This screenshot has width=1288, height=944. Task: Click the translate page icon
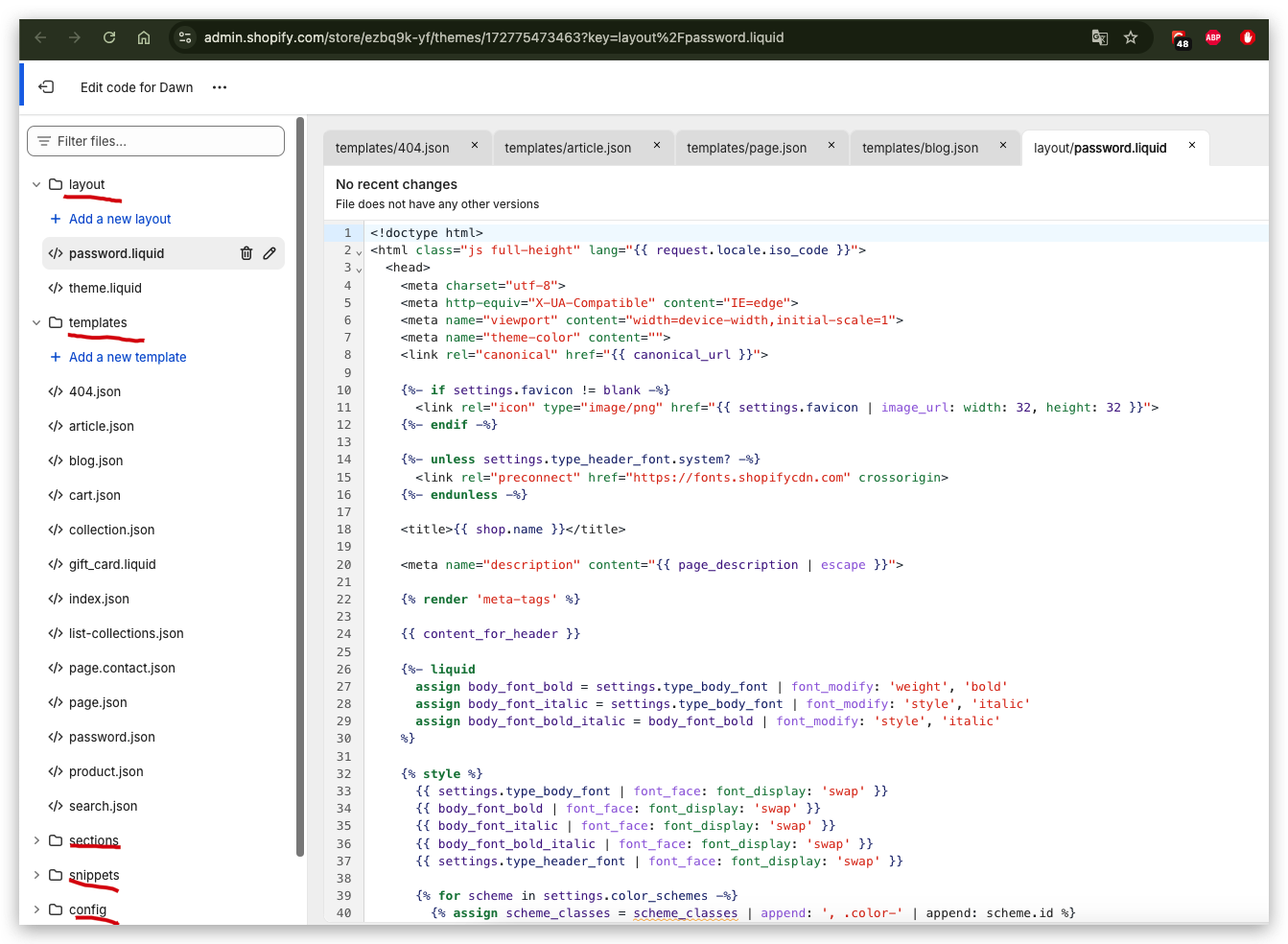[1100, 37]
